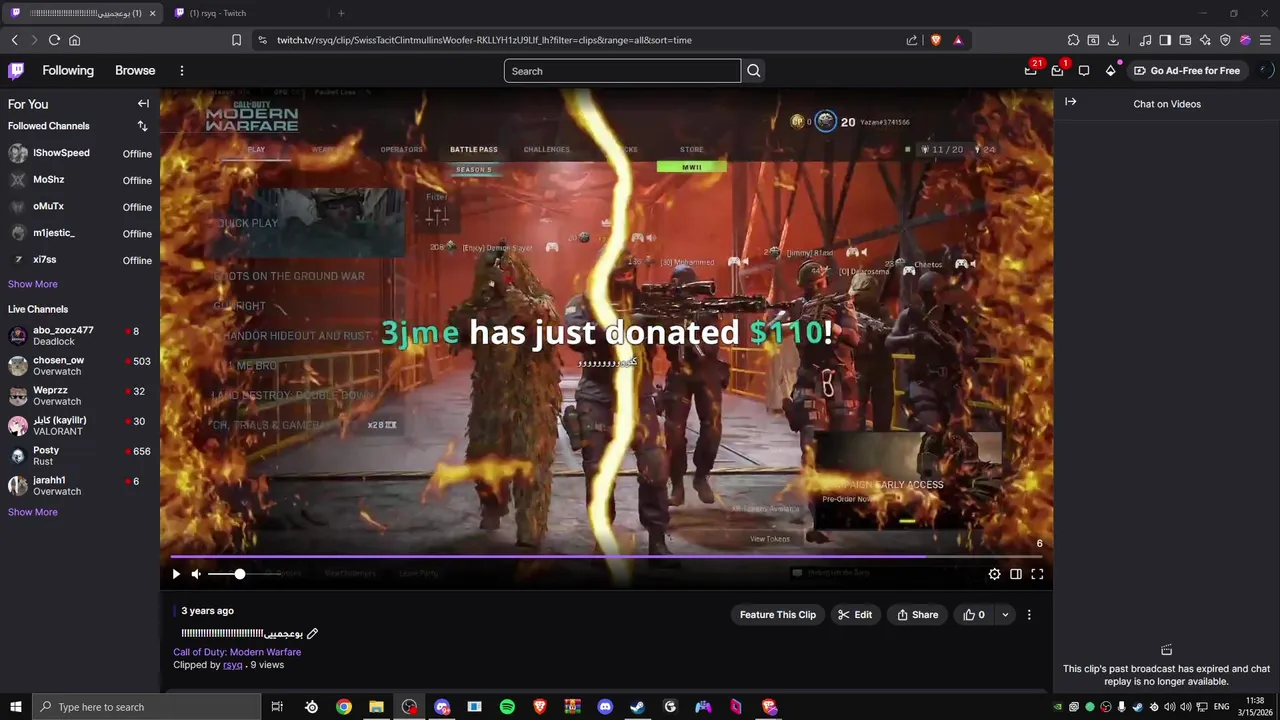
Task: Go to the browser home page
Action: 74,40
